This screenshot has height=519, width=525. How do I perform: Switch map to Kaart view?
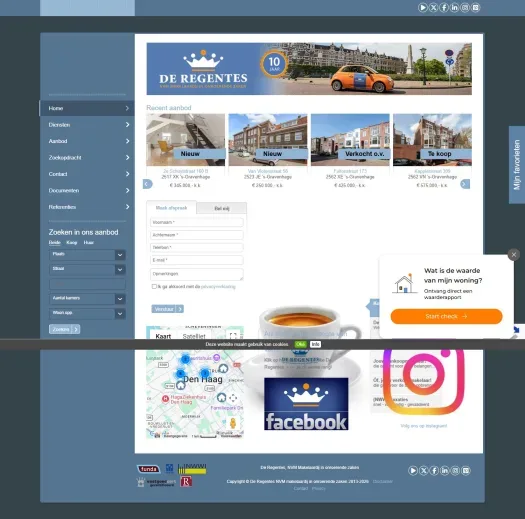(163, 336)
